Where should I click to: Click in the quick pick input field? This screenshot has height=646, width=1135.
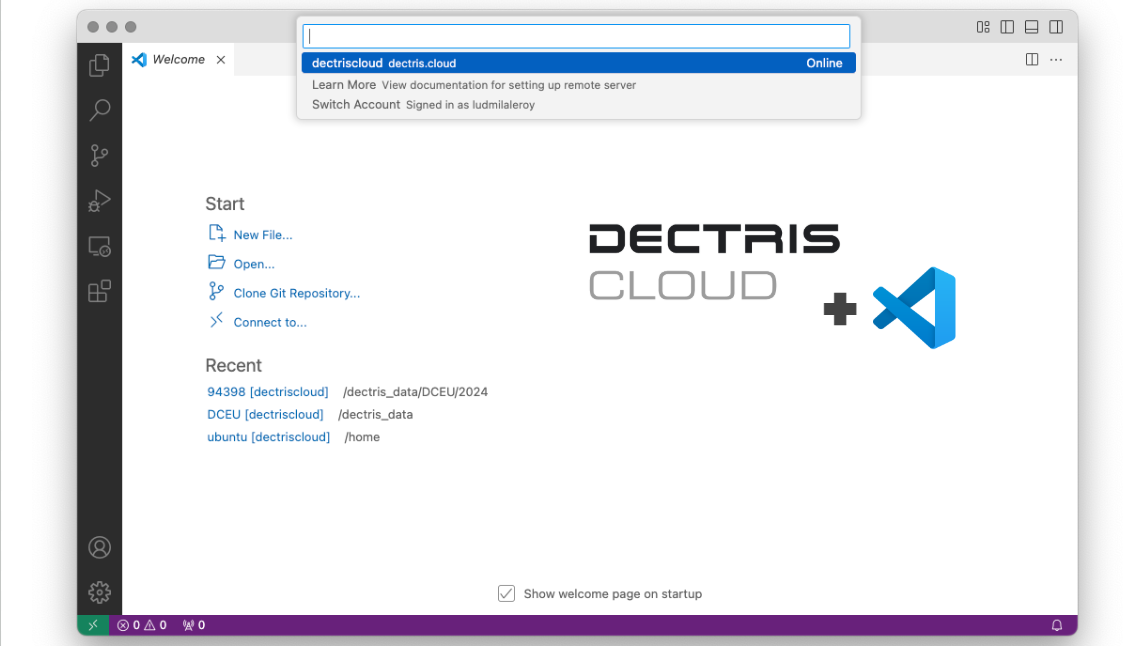click(576, 36)
